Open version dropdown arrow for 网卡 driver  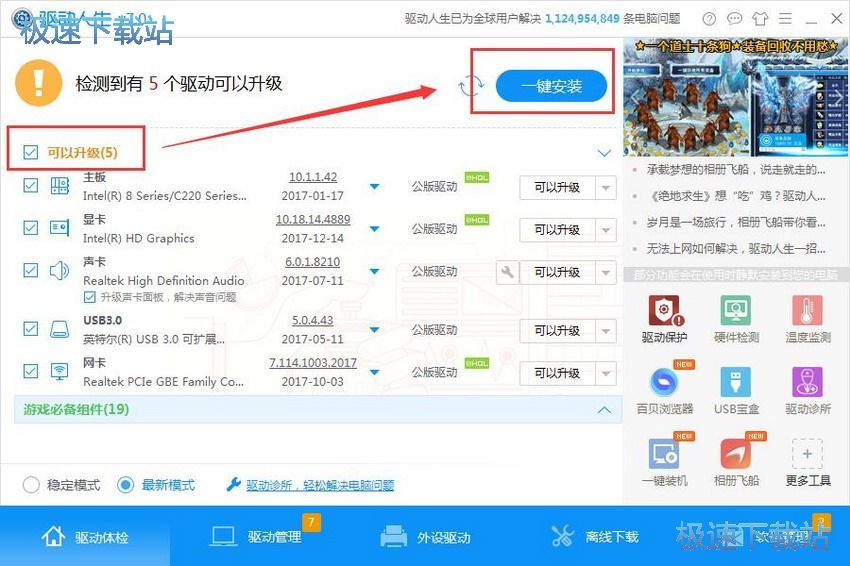(x=374, y=372)
